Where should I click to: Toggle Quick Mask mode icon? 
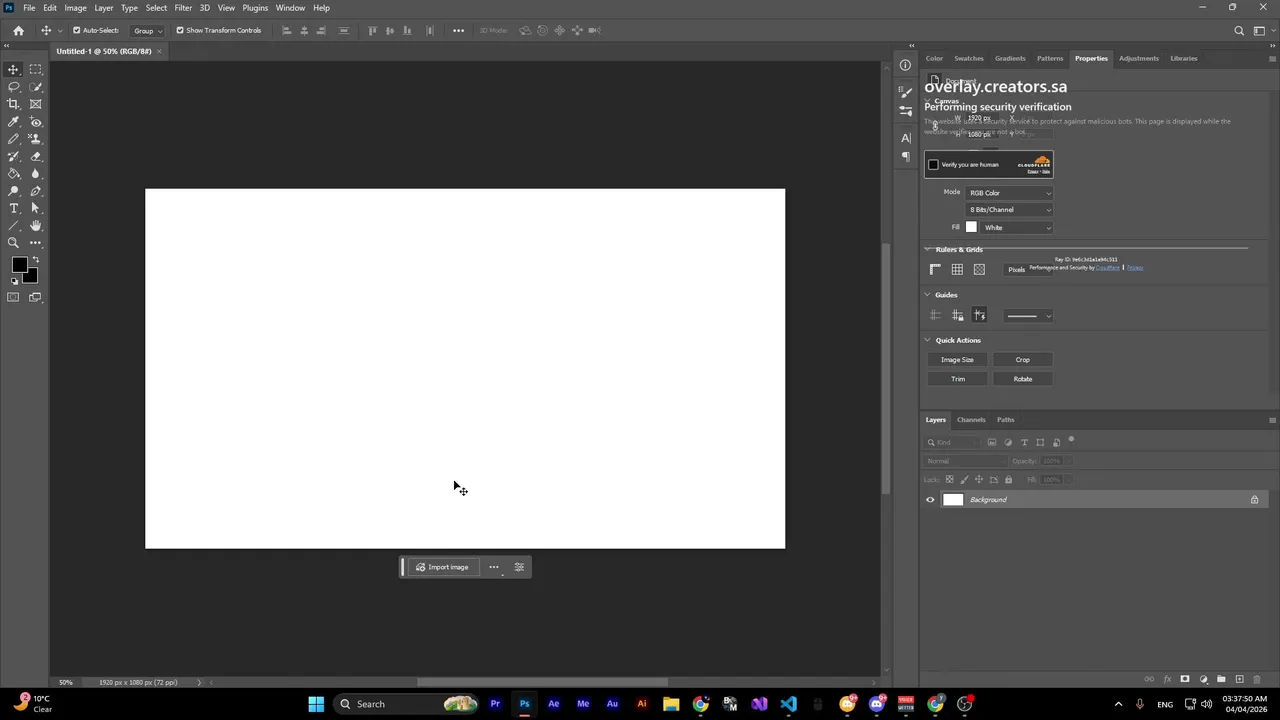click(x=13, y=297)
